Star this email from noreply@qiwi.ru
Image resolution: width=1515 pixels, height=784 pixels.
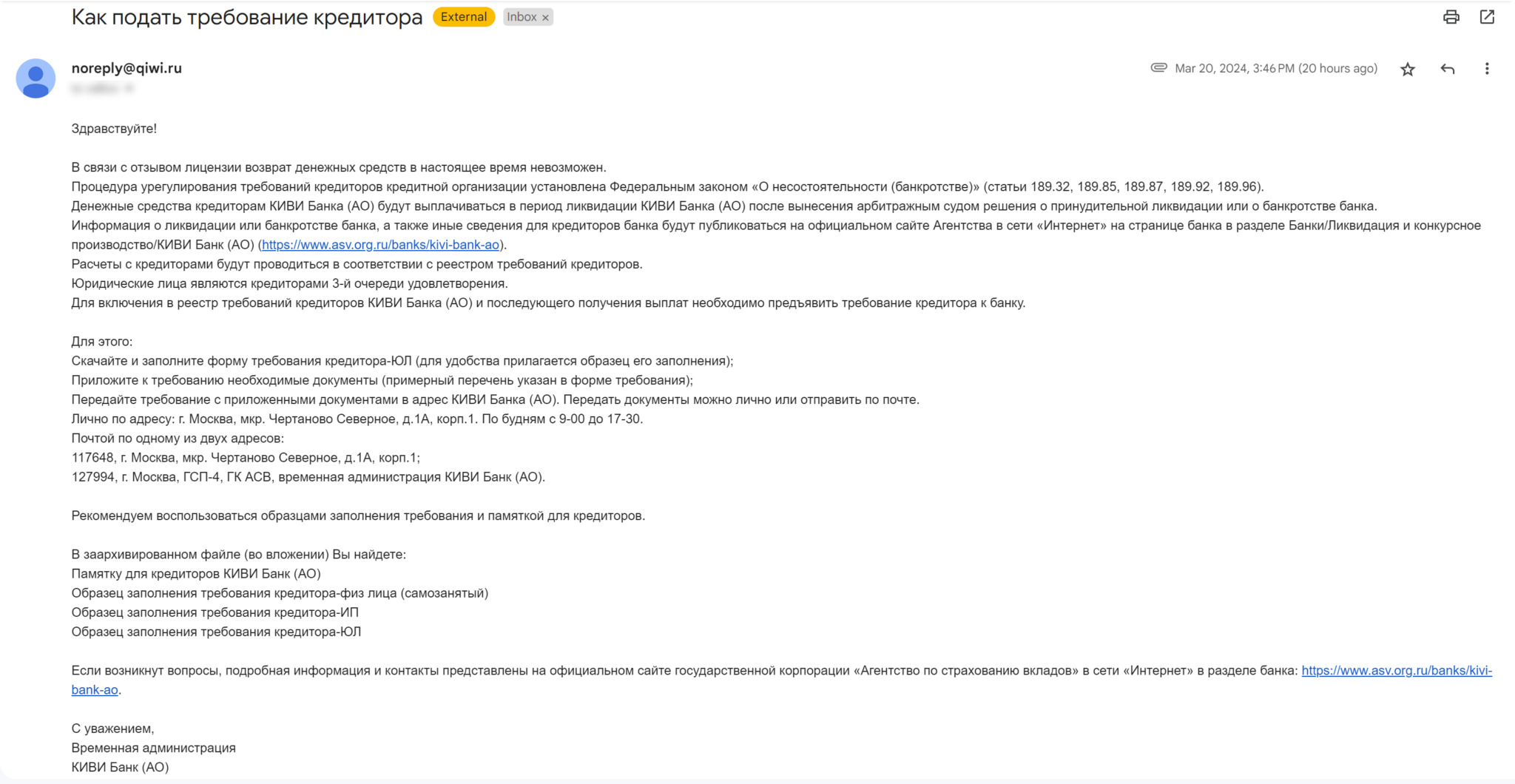(1407, 69)
